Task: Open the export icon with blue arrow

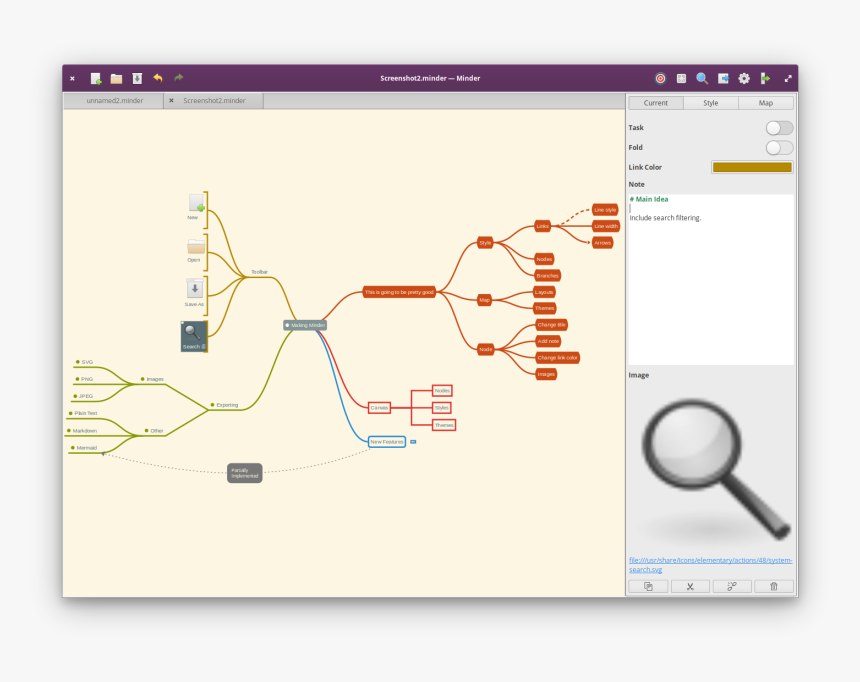Action: [x=723, y=78]
